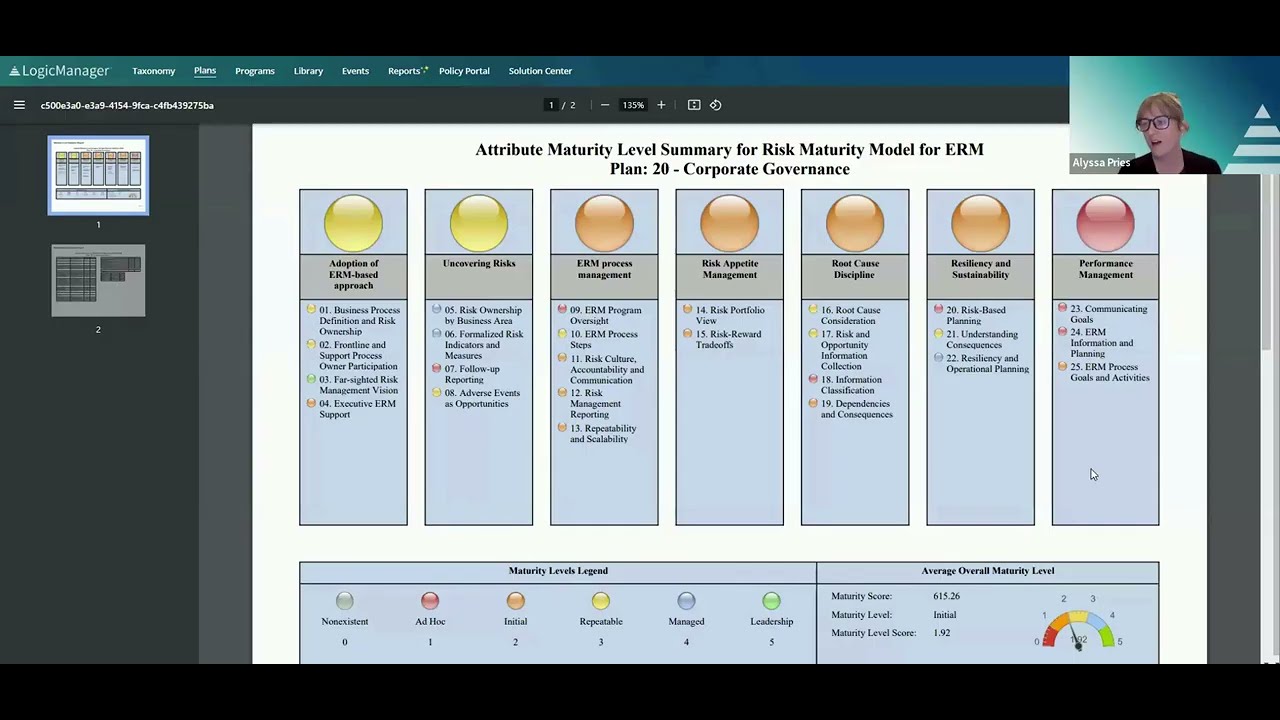
Task: Click '03. Far-sighted Risk Management Vision'
Action: 358,385
